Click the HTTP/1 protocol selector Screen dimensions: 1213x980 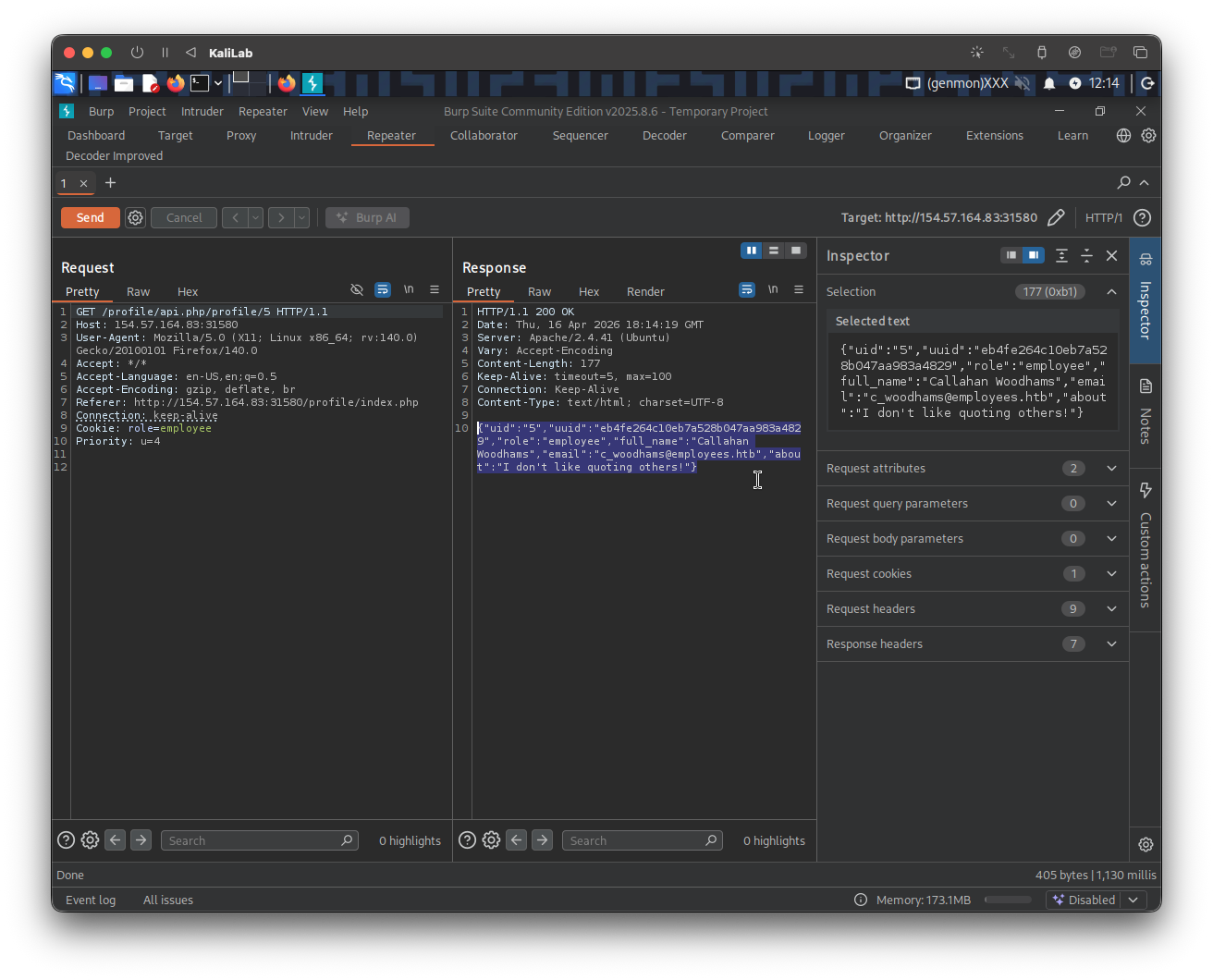1104,217
